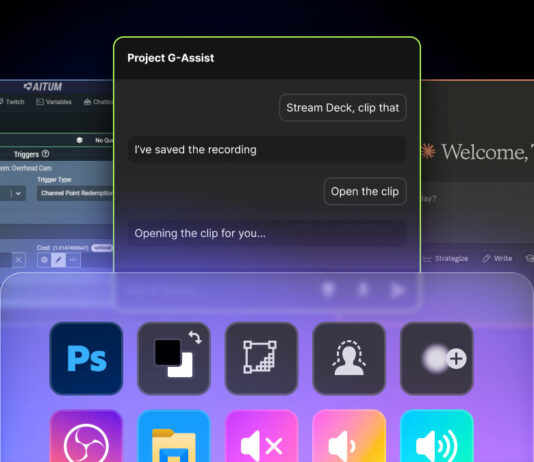
Task: Click the Overhead Cam text in Aitum
Action: coord(32,168)
